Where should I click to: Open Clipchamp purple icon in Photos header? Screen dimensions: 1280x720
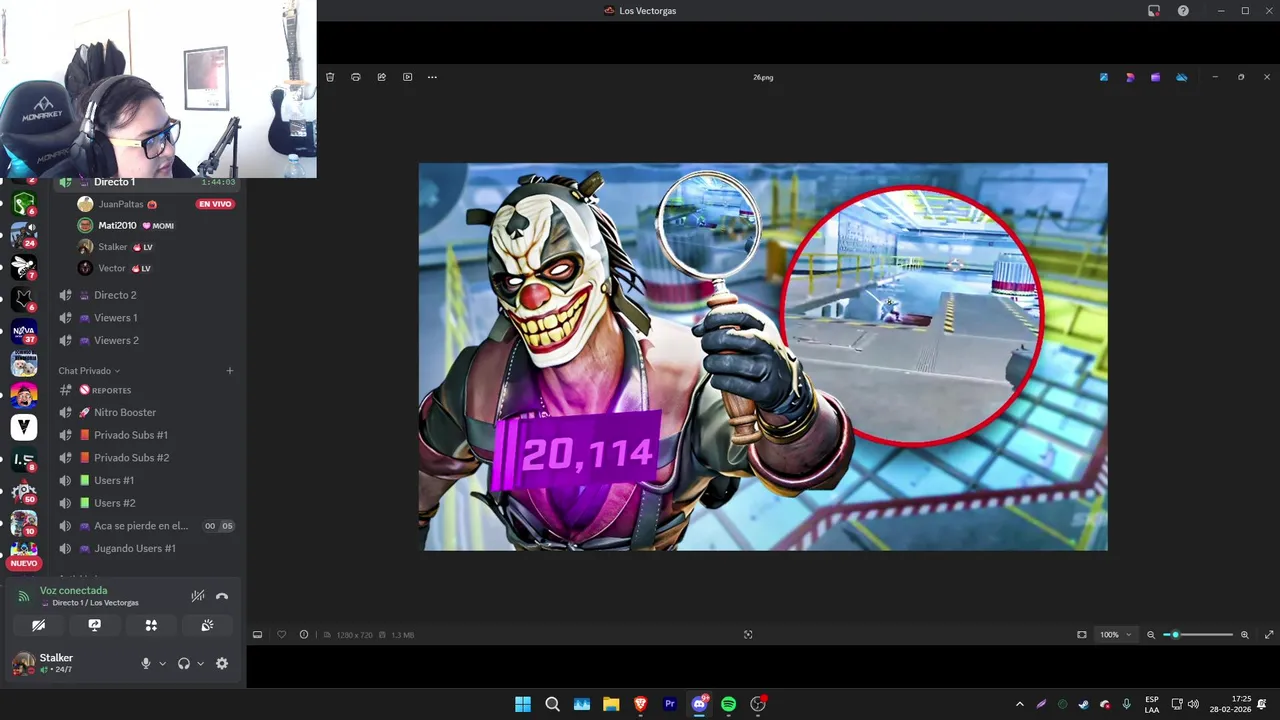[x=1155, y=77]
